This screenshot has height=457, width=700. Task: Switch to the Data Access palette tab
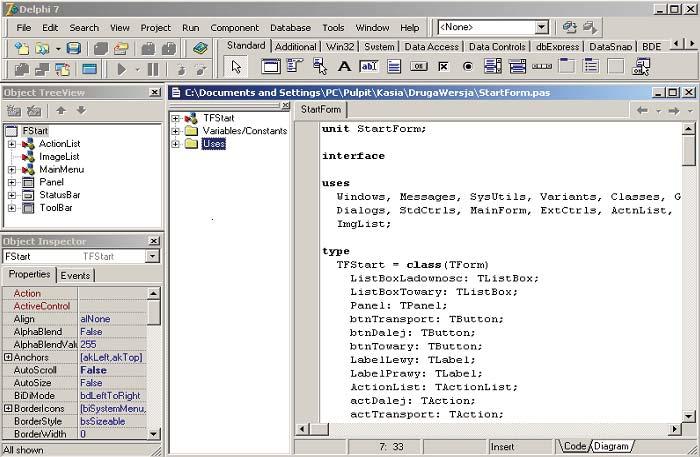click(x=431, y=46)
